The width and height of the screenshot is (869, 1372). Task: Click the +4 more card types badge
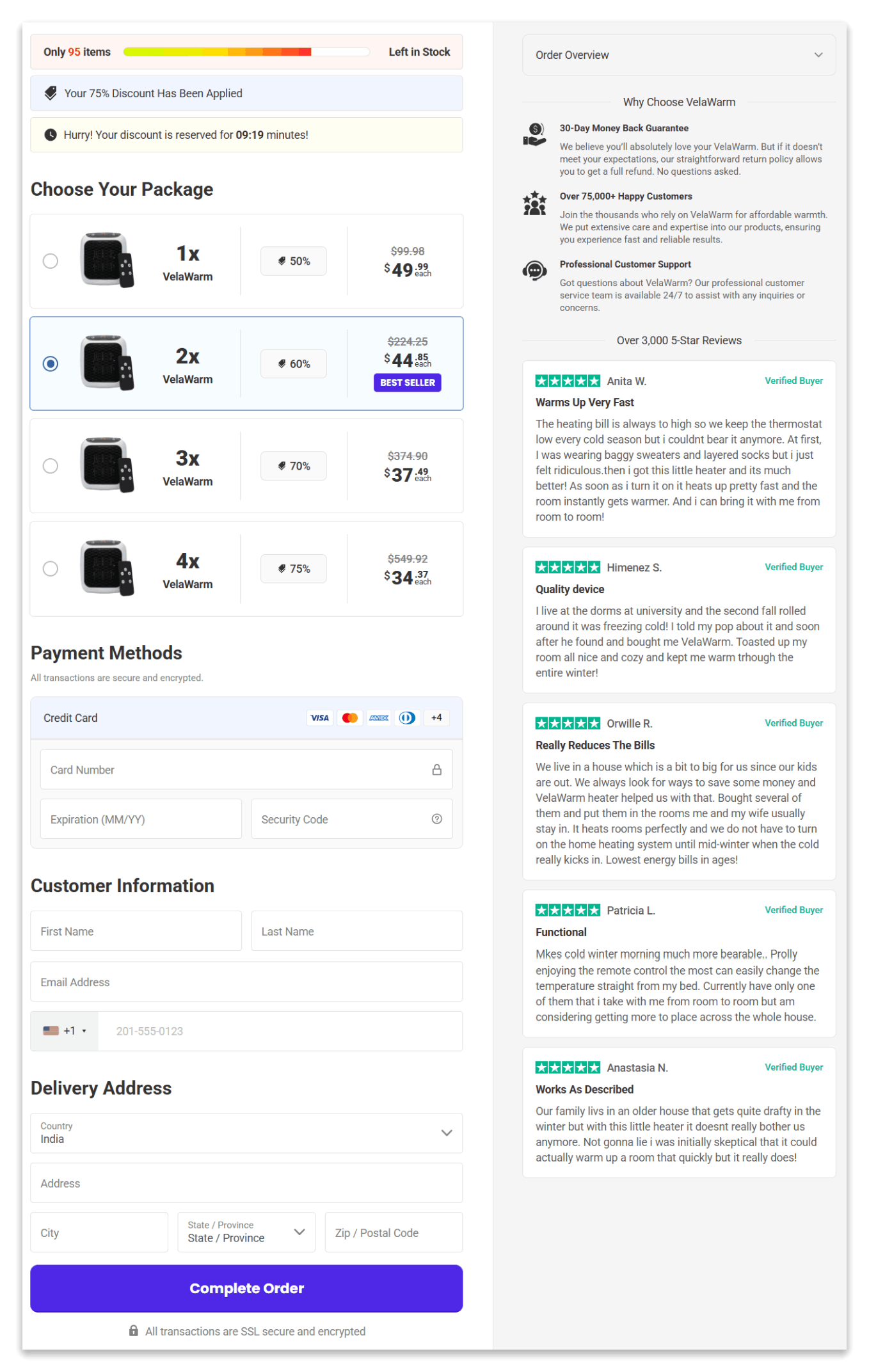436,718
